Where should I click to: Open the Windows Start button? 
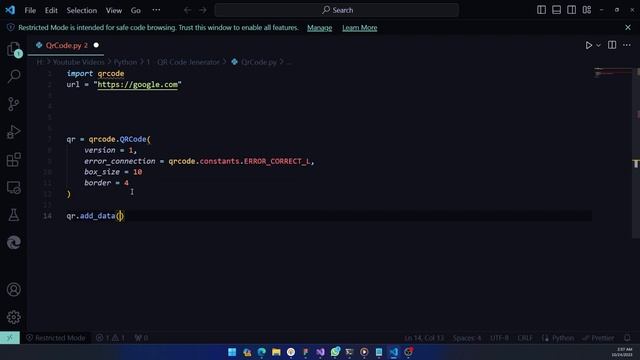(x=232, y=352)
